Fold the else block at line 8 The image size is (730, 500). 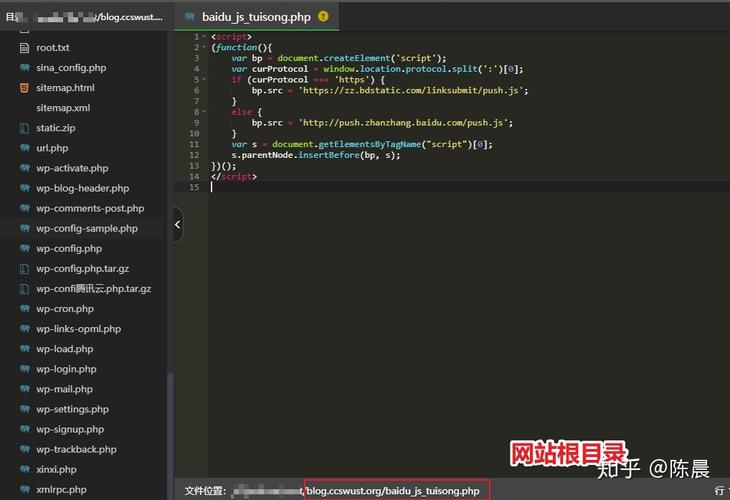pos(204,112)
